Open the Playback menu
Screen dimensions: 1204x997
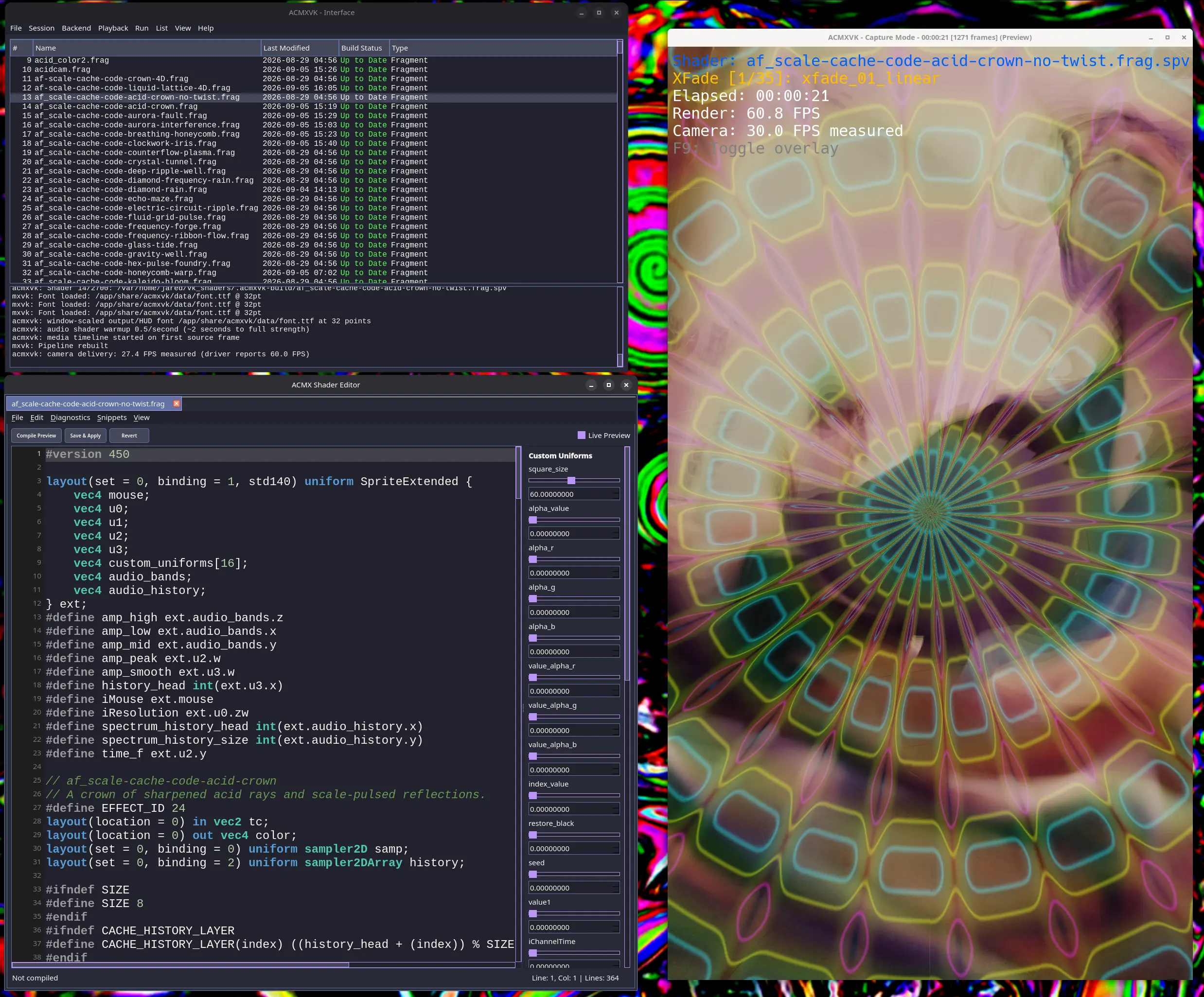pos(113,28)
